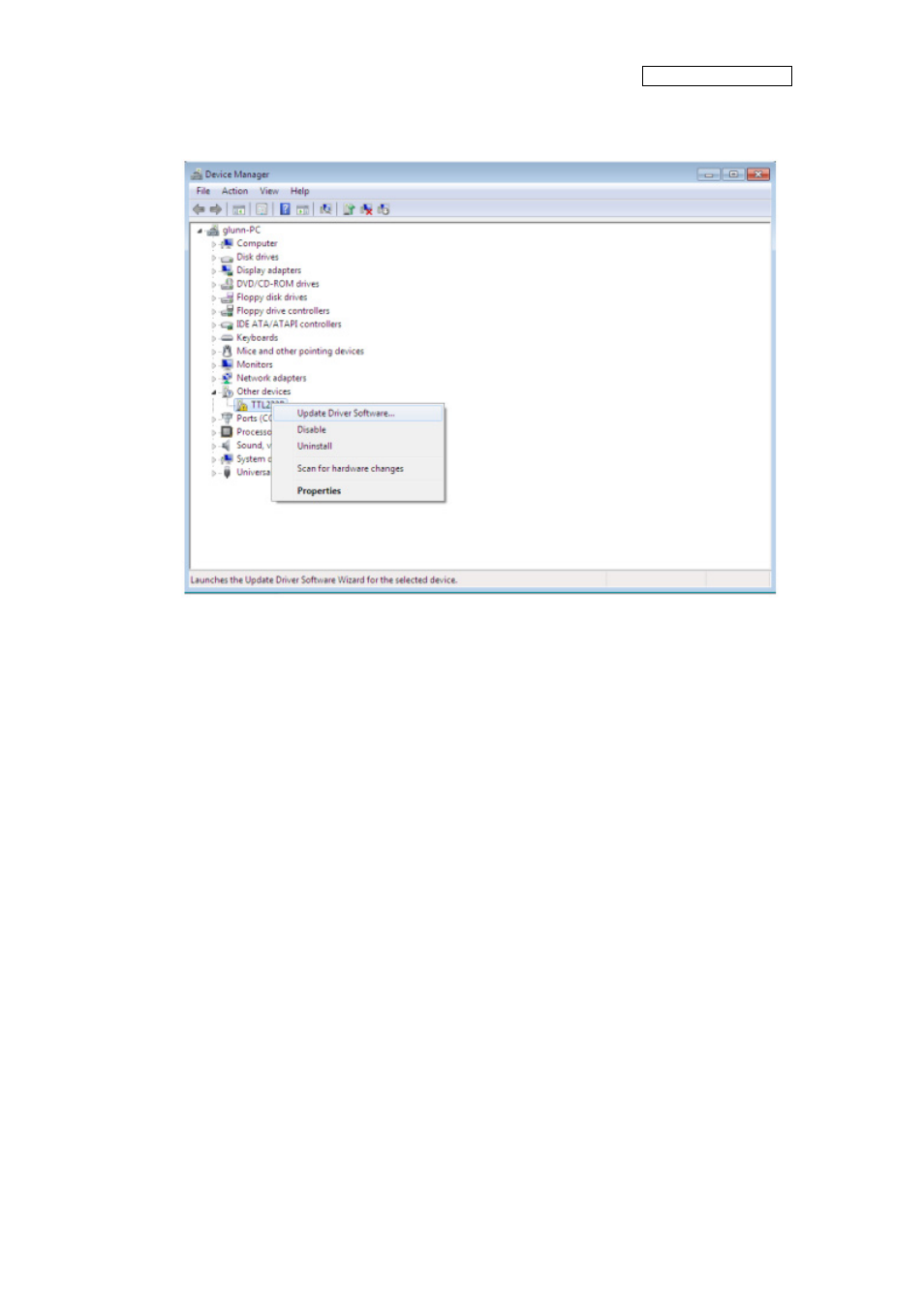924x1308 pixels.
Task: Select the Disk drives tree label
Action: pos(258,258)
